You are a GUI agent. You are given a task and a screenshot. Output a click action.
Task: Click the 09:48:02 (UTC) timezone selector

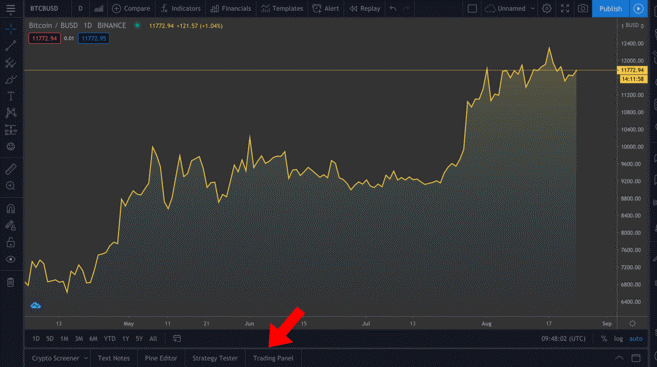coord(563,339)
